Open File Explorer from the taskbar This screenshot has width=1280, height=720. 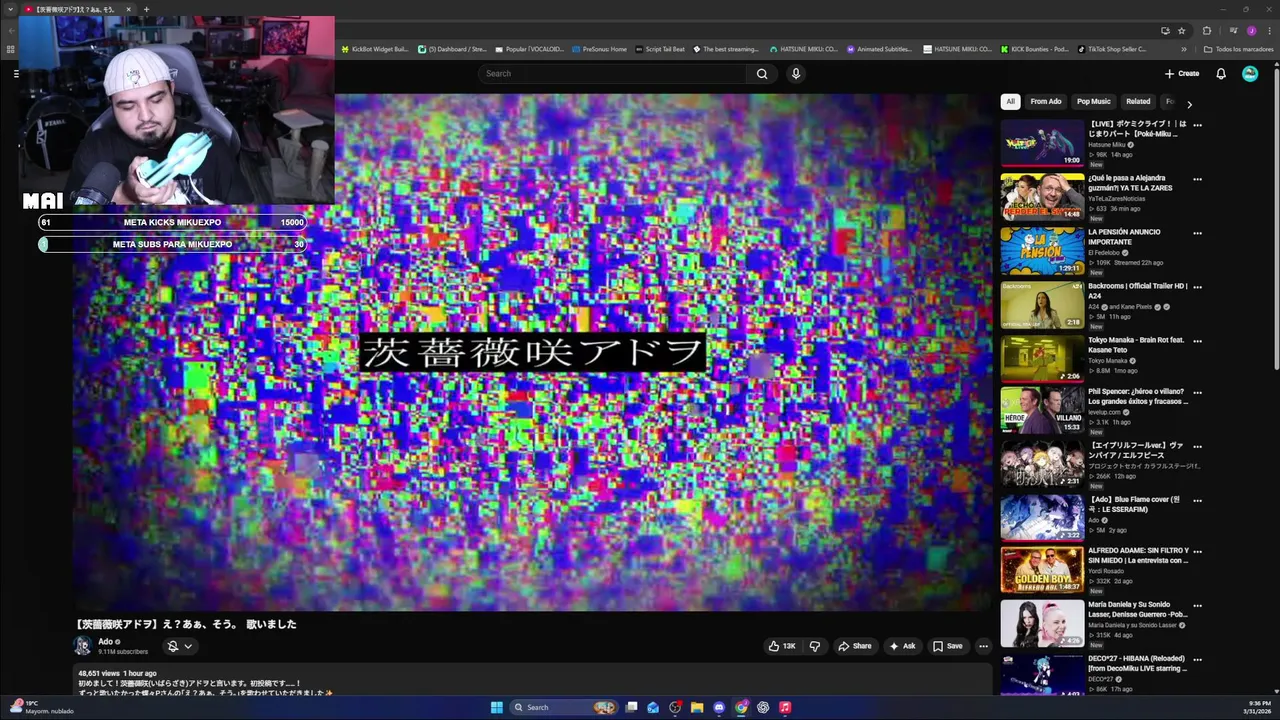[x=697, y=707]
